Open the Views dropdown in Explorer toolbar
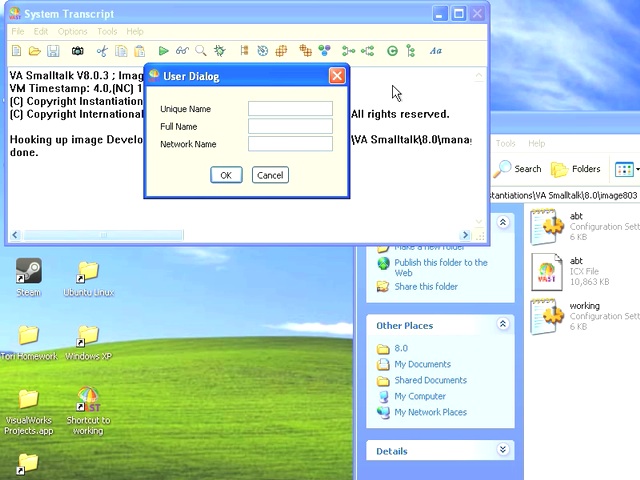This screenshot has height=480, width=640. pyautogui.click(x=627, y=169)
